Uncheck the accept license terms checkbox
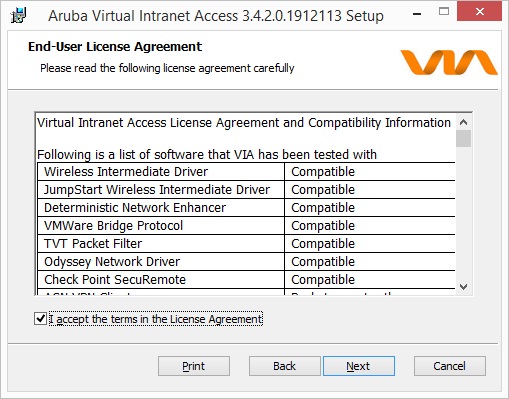 [40, 319]
